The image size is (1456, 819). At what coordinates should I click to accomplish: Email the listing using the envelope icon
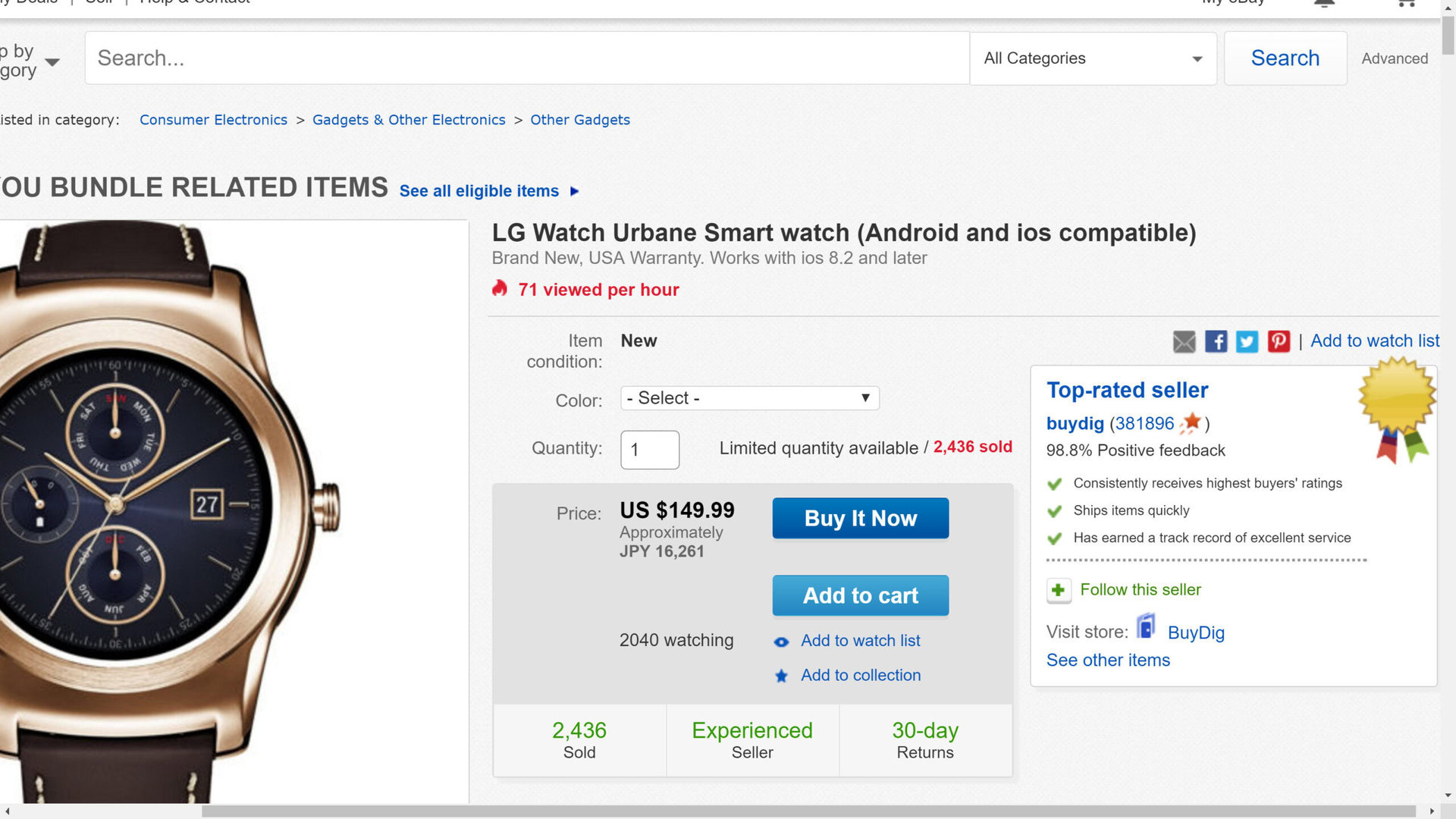pos(1185,341)
